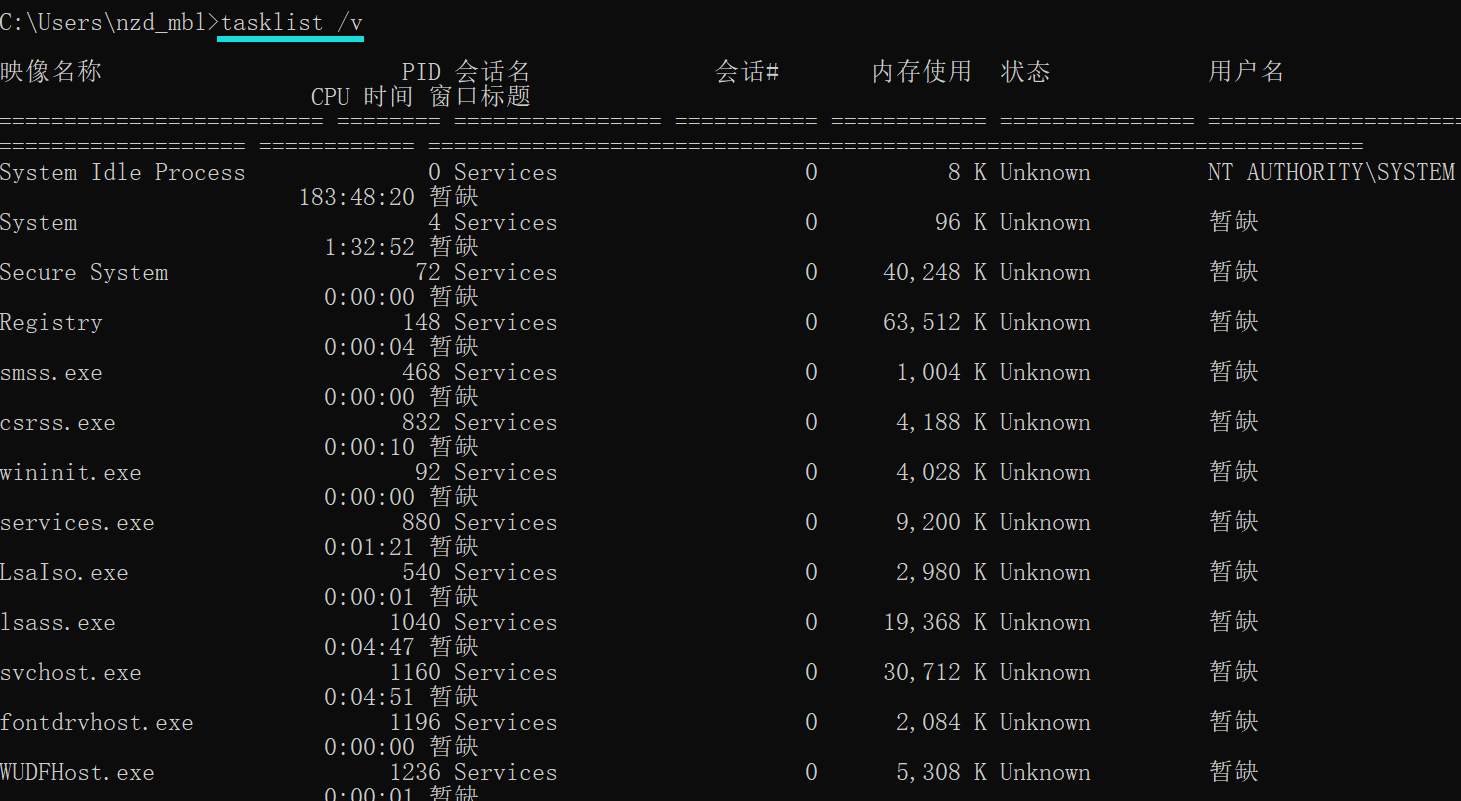1461x801 pixels.
Task: Click the 会话# column header
Action: click(747, 72)
